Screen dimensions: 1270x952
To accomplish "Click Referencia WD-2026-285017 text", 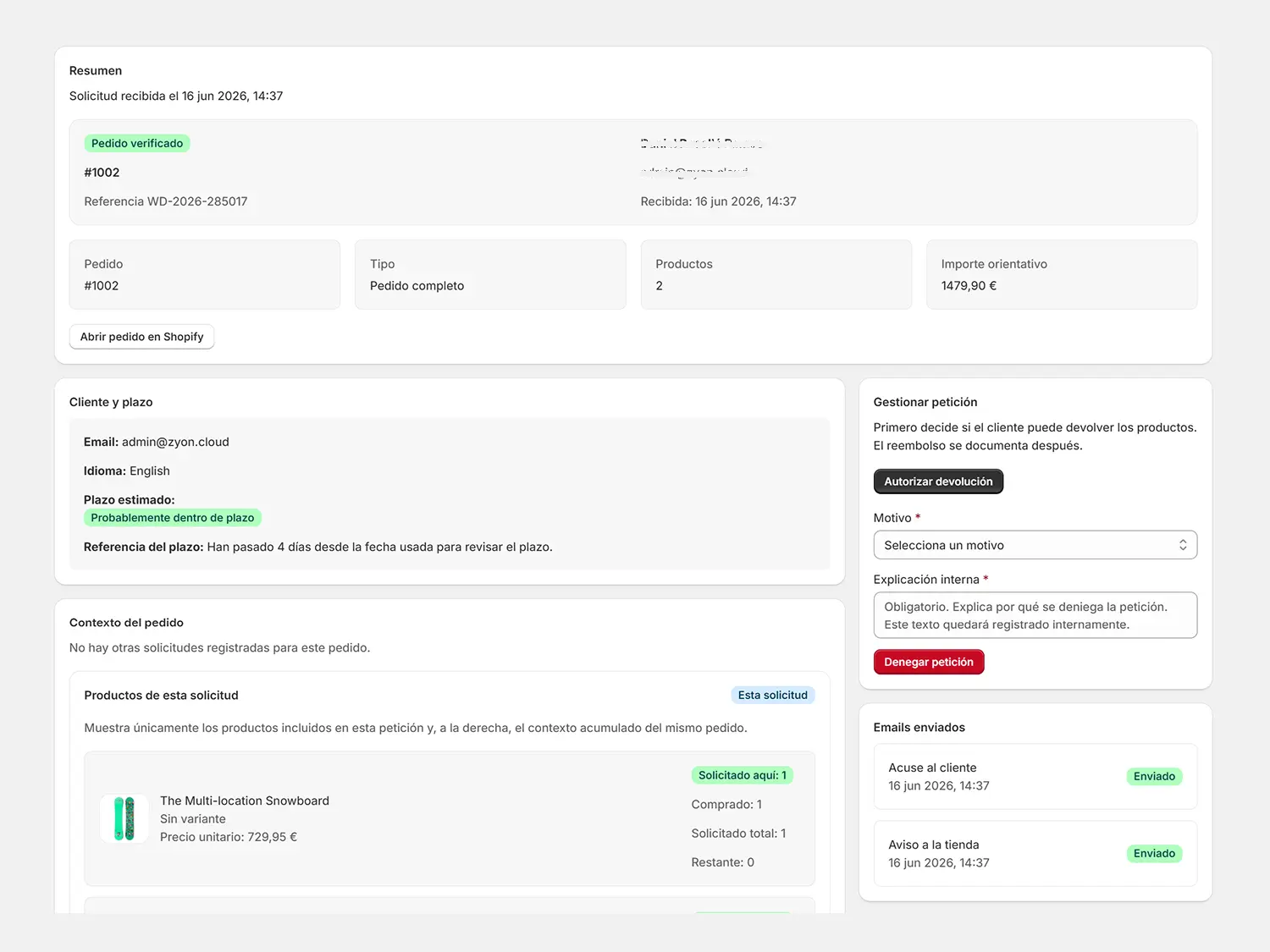I will pyautogui.click(x=166, y=201).
